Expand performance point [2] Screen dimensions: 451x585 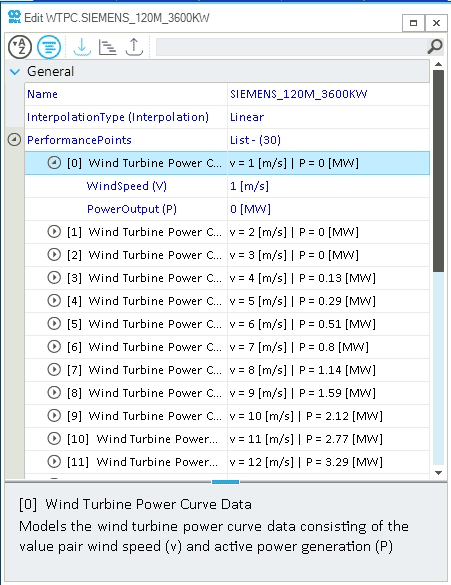[54, 255]
